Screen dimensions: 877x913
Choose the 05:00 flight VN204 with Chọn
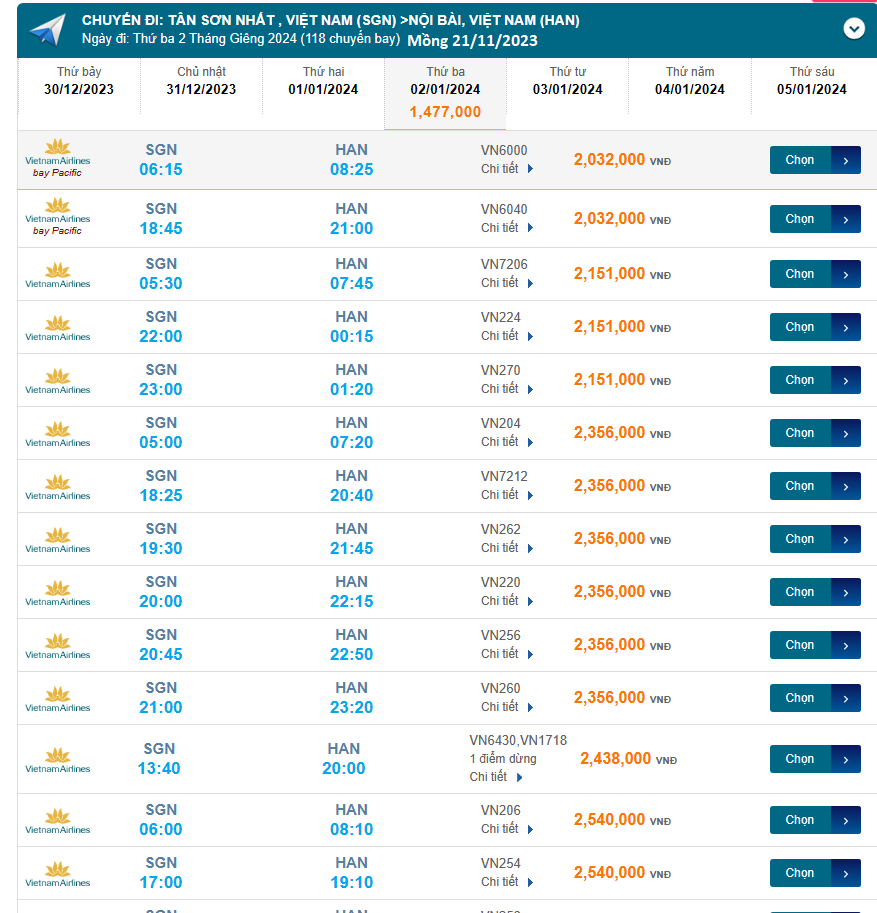pyautogui.click(x=814, y=433)
